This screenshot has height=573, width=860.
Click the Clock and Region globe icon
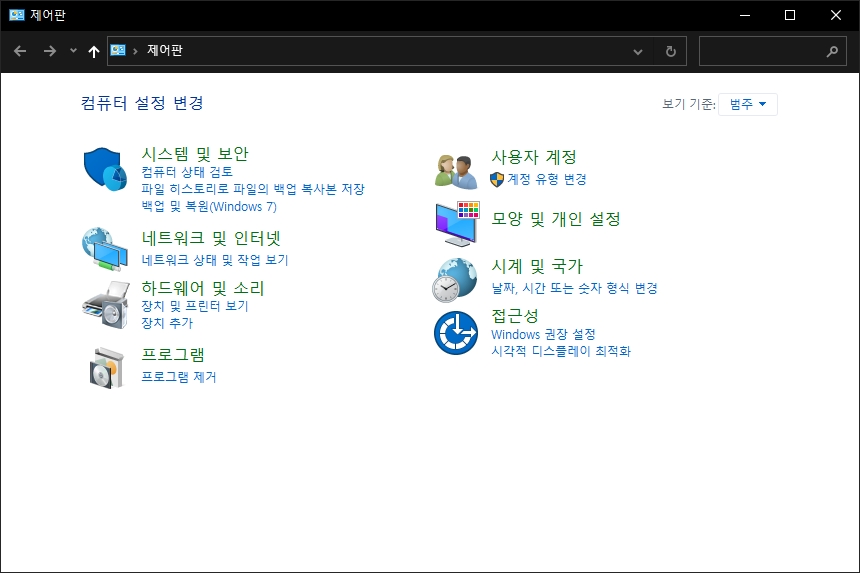click(x=455, y=280)
